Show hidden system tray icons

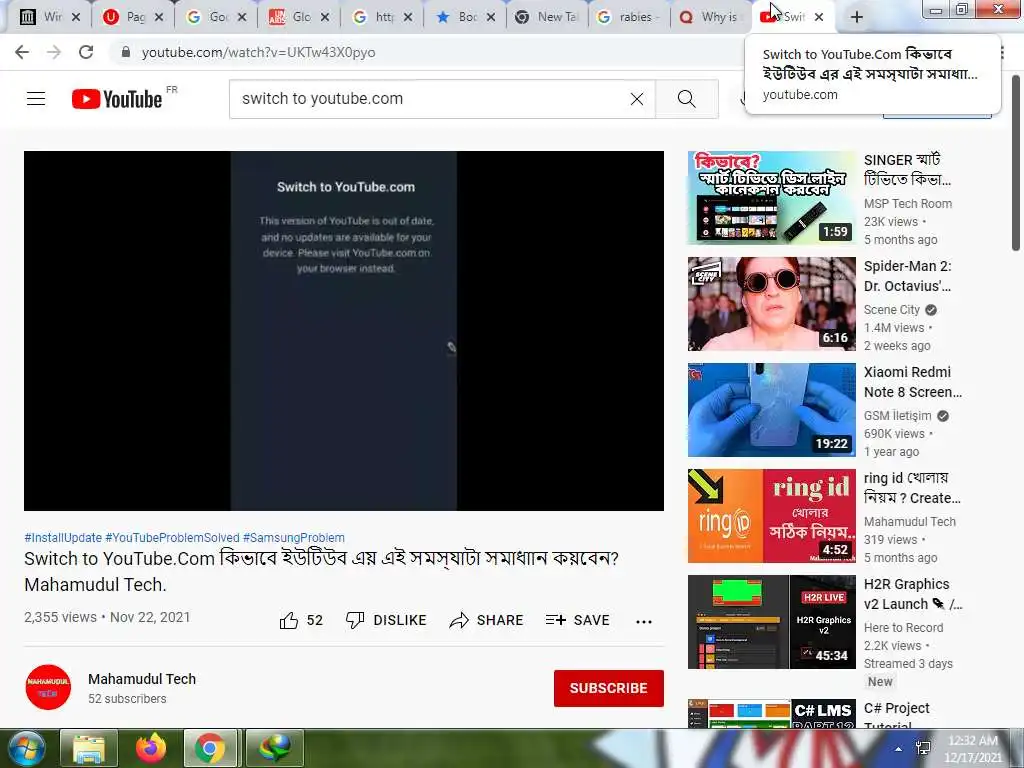pos(899,750)
